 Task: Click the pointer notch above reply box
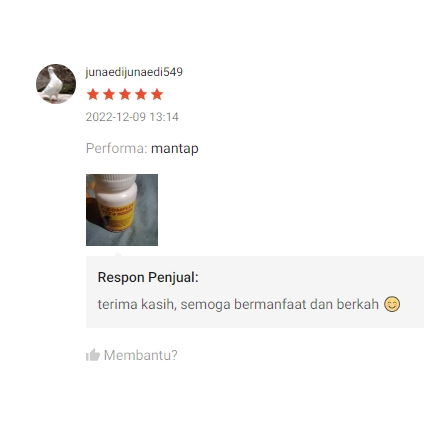(x=117, y=254)
